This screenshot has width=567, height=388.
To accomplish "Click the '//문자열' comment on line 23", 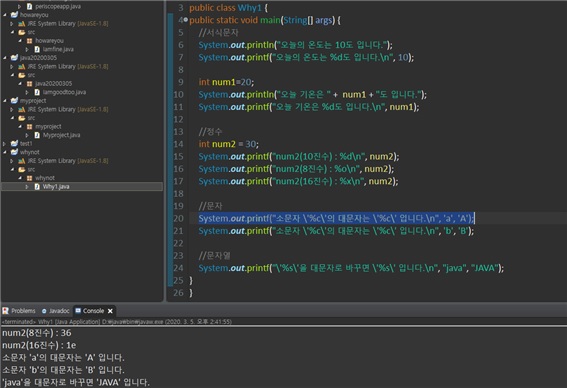I will [214, 256].
